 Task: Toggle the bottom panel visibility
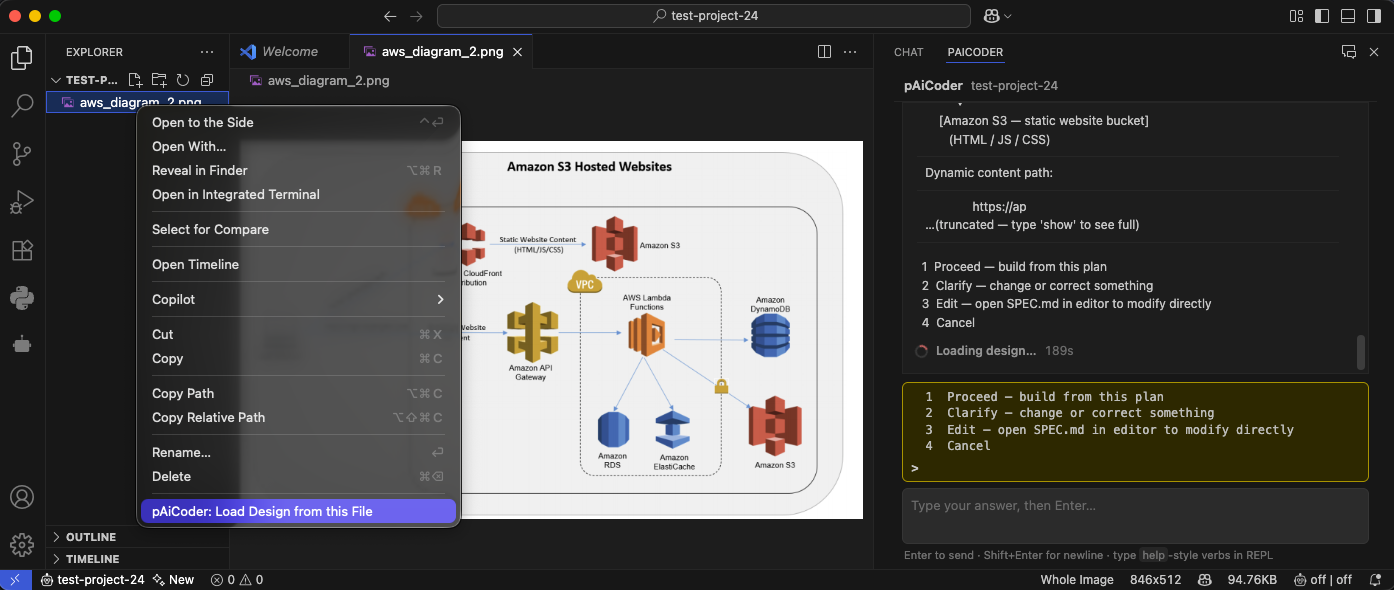point(1347,16)
